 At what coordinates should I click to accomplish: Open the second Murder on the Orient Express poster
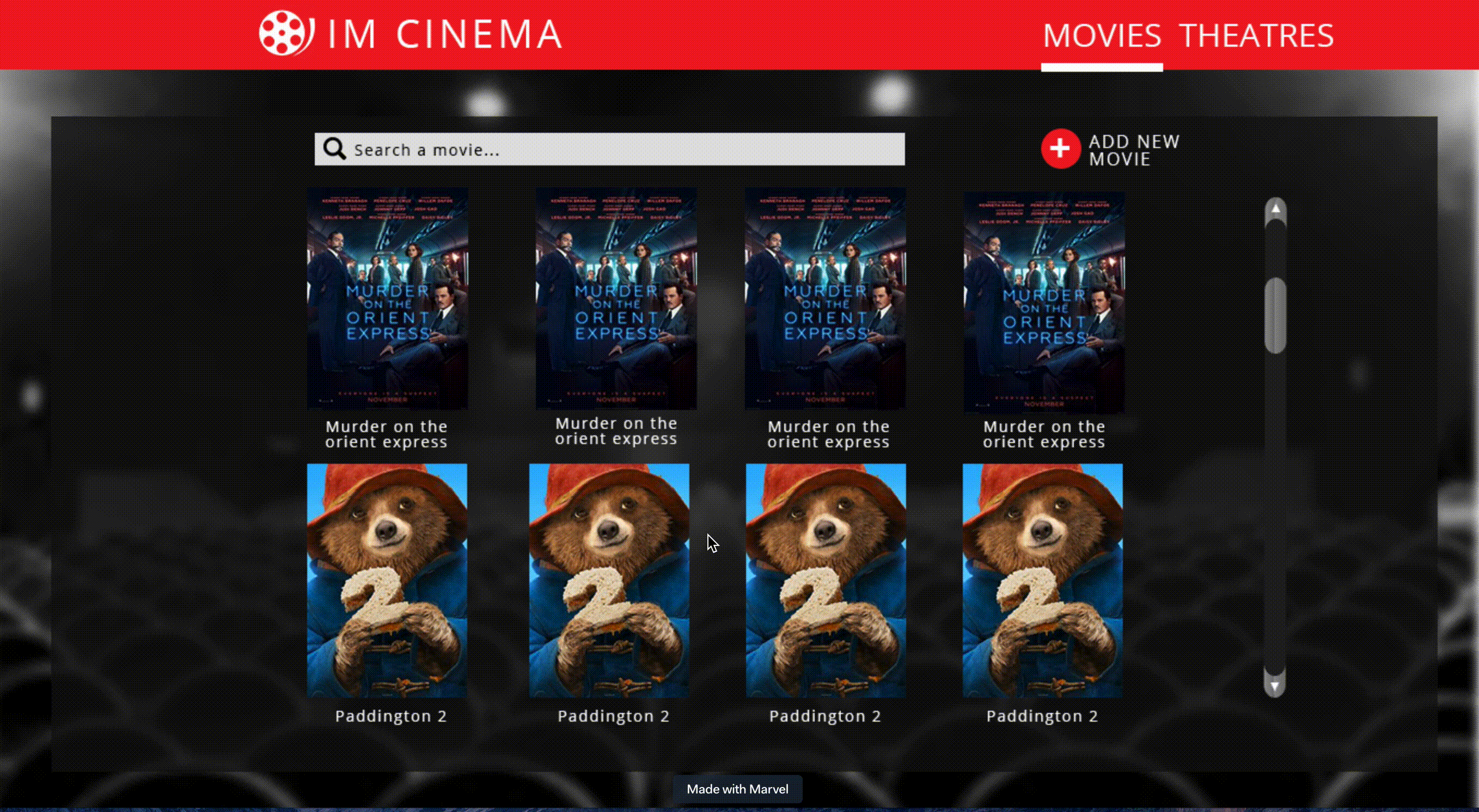(x=616, y=298)
